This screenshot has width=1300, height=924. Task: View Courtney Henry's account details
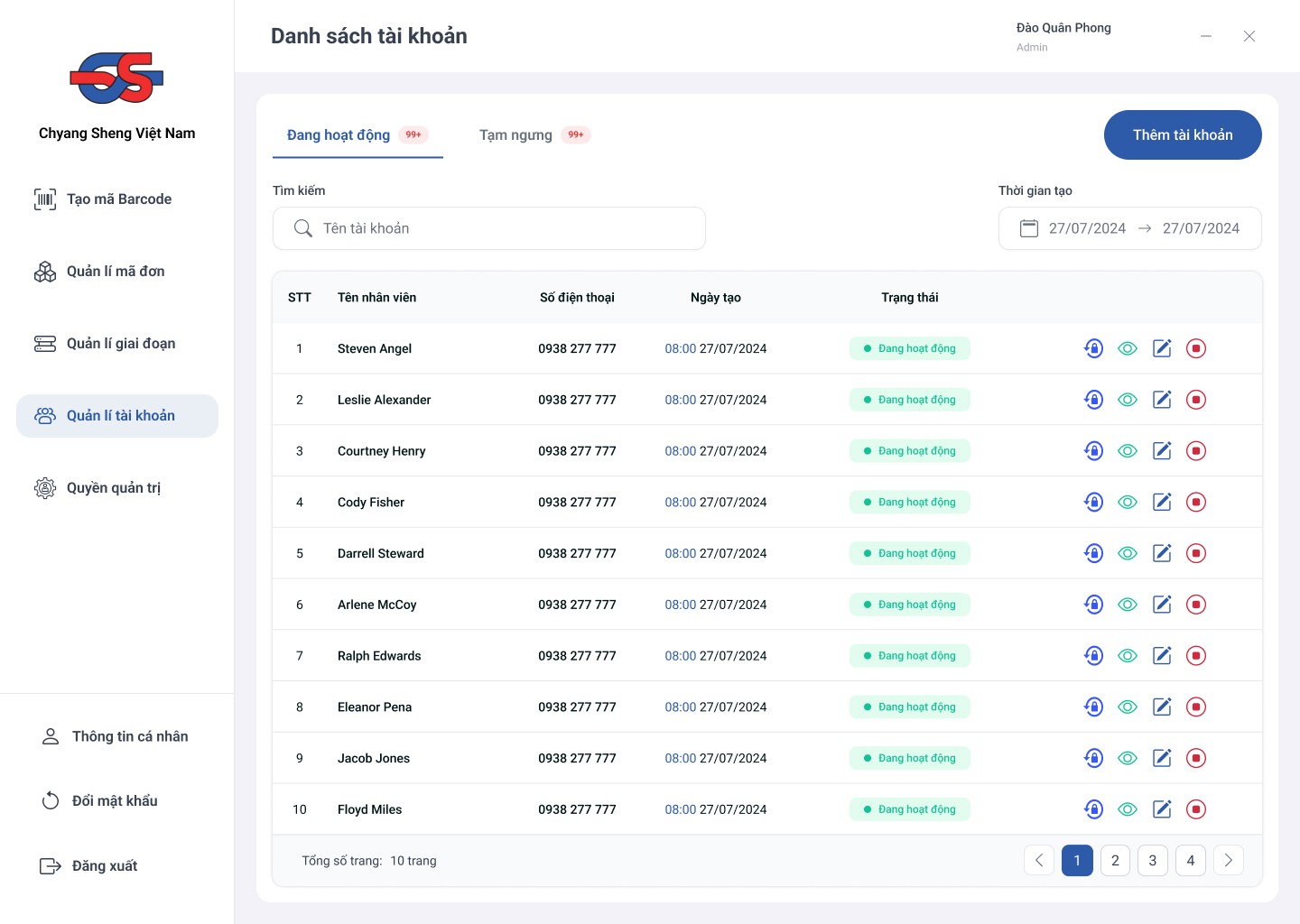[x=1128, y=451]
